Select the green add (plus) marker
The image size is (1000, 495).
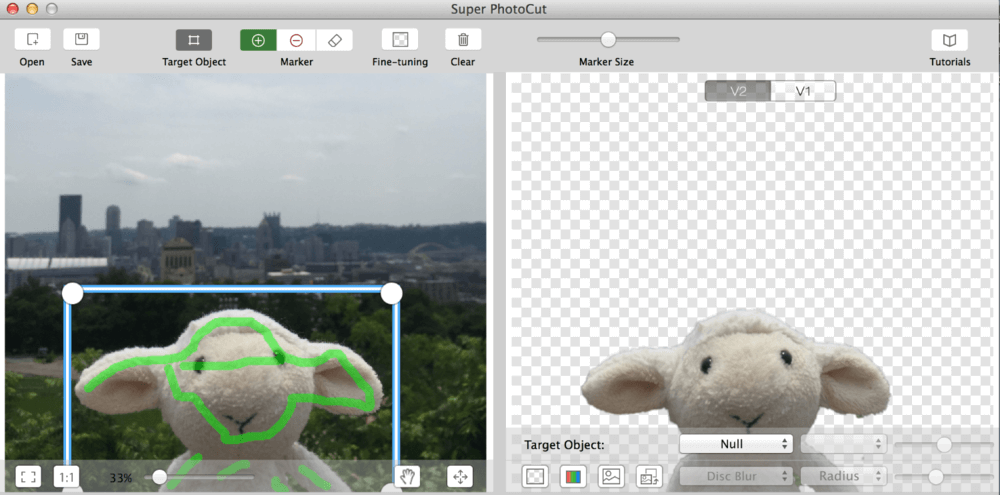click(x=258, y=40)
